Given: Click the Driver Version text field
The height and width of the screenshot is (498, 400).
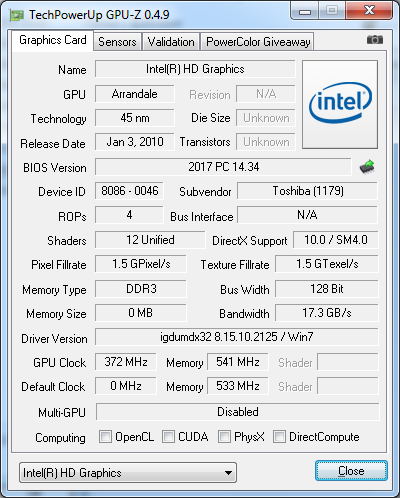Looking at the screenshot, I should [237, 337].
